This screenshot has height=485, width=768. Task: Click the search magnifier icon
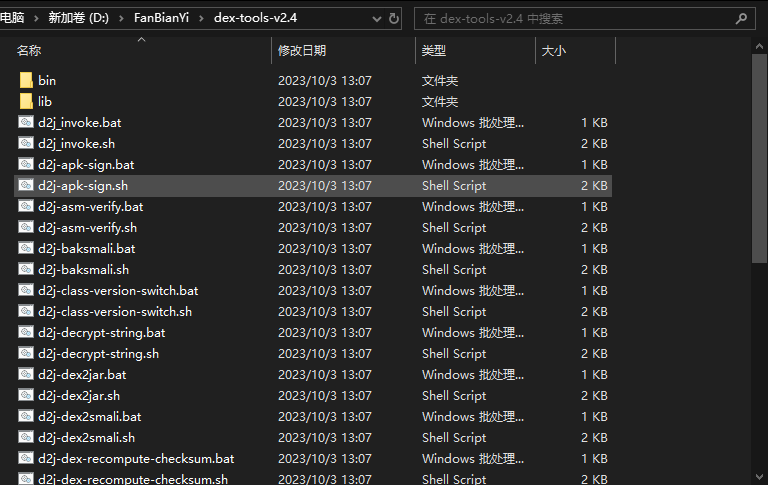[741, 19]
